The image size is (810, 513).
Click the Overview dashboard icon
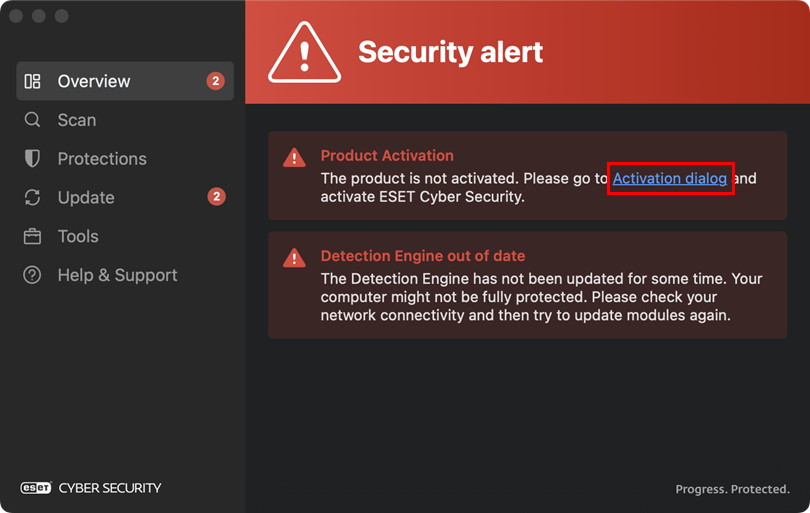[x=32, y=81]
